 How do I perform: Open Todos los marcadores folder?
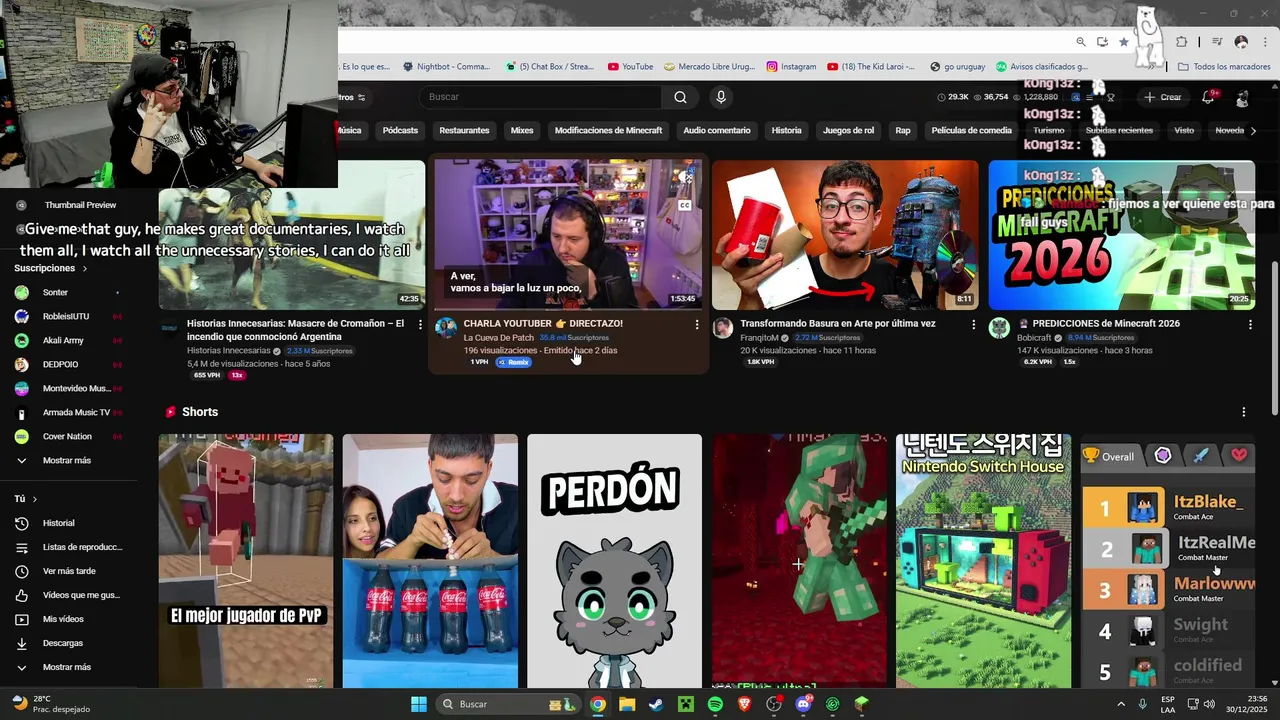pos(1224,67)
